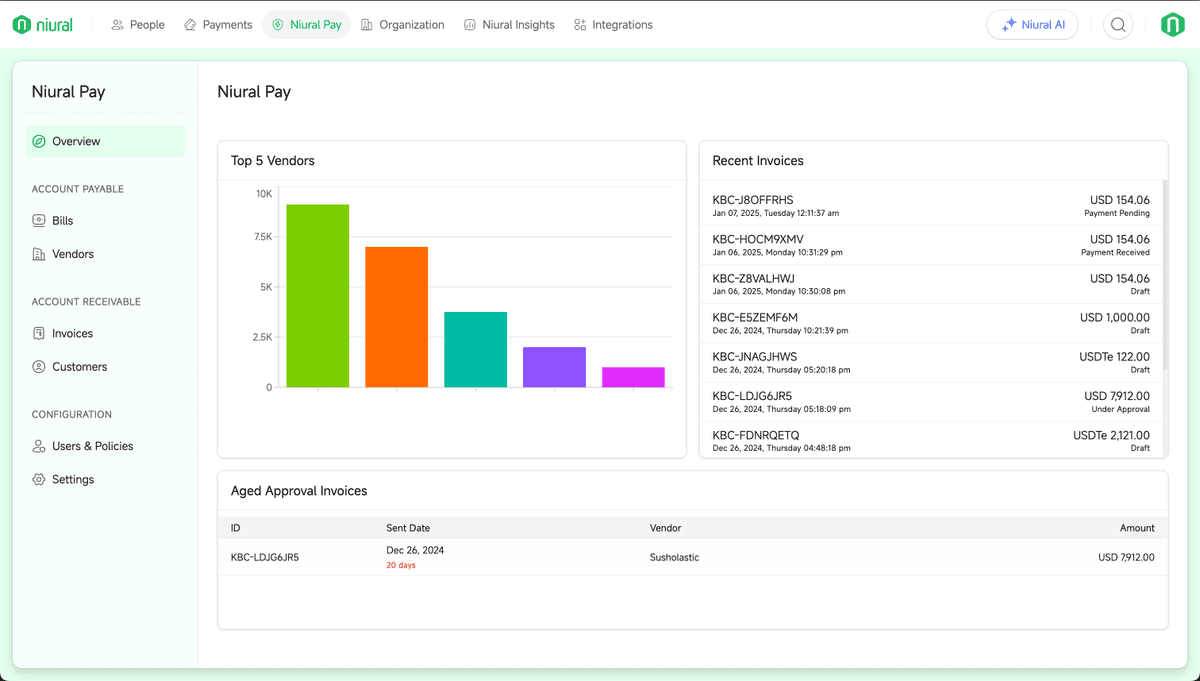This screenshot has width=1200, height=681.
Task: Open the green Niural profile avatar
Action: (x=1172, y=25)
